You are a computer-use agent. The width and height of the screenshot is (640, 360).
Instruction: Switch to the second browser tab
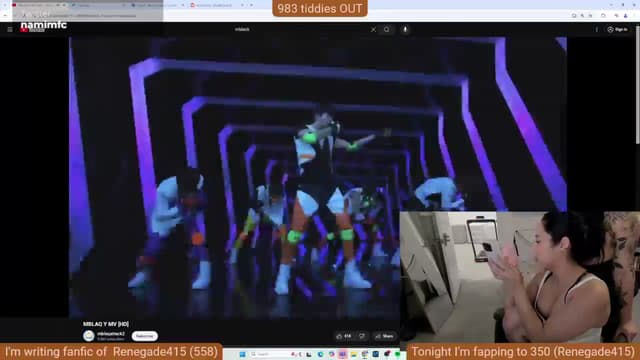[98, 5]
